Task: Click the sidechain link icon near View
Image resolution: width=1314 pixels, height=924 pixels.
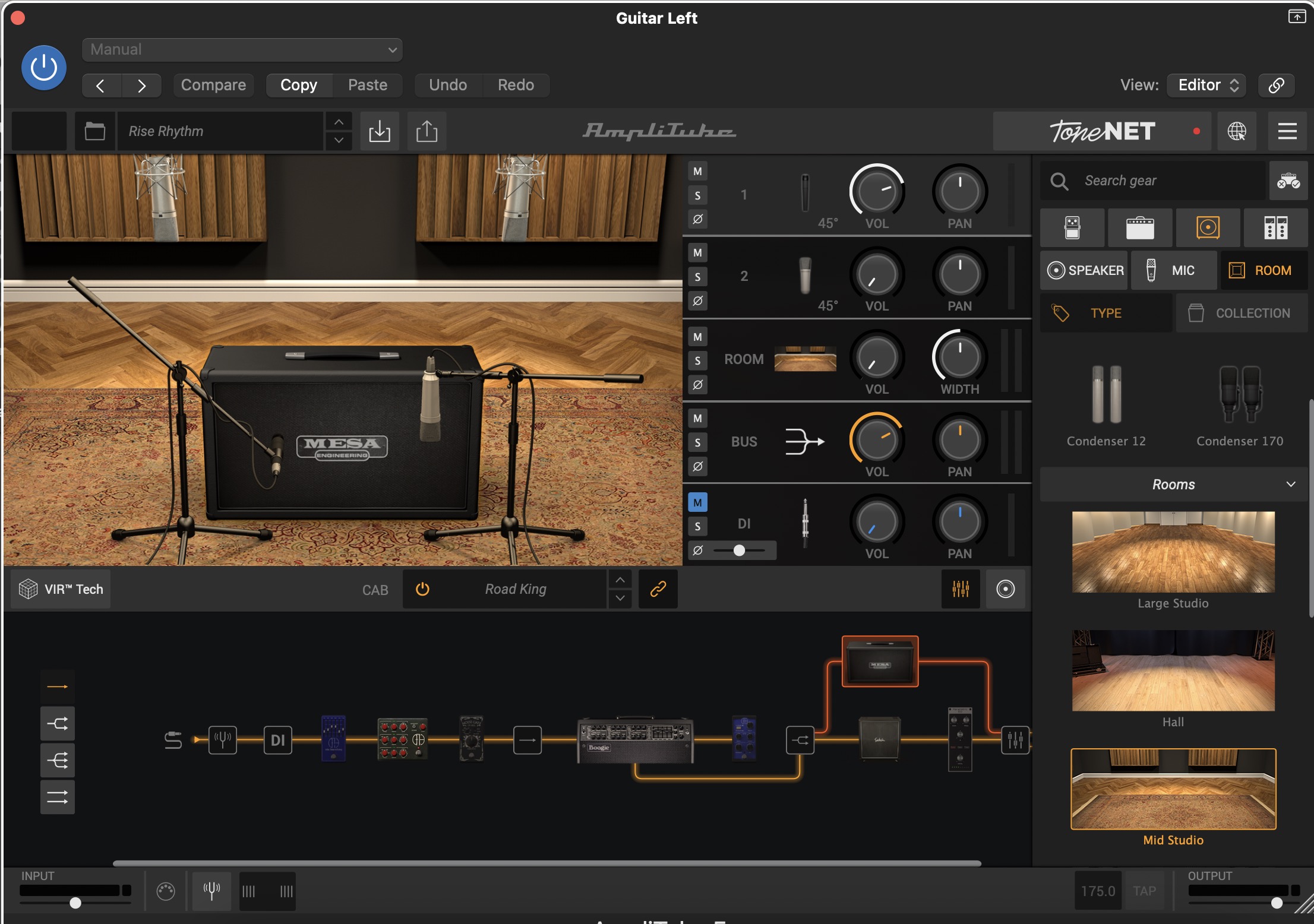Action: (1276, 85)
